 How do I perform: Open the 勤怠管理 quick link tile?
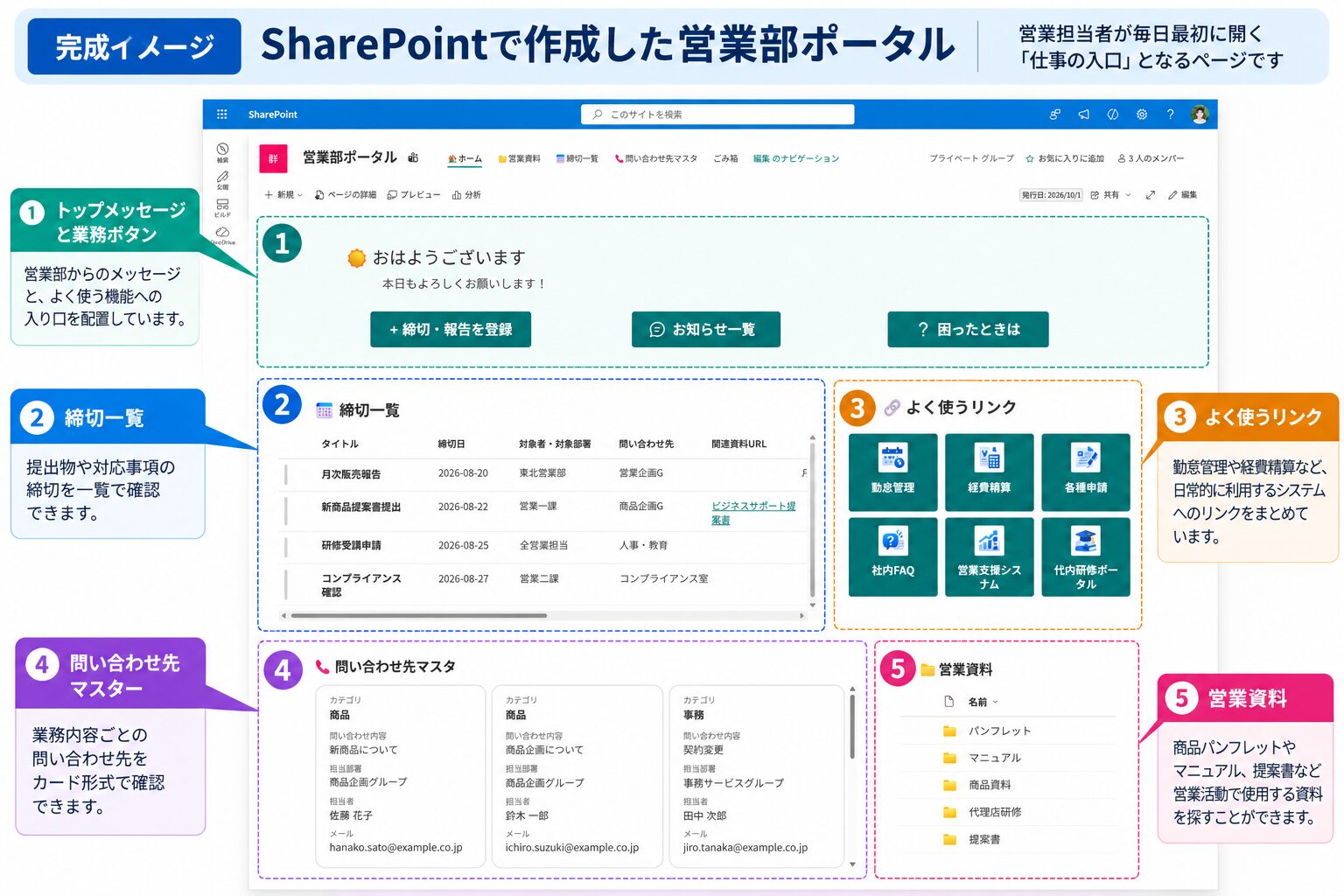click(x=892, y=472)
